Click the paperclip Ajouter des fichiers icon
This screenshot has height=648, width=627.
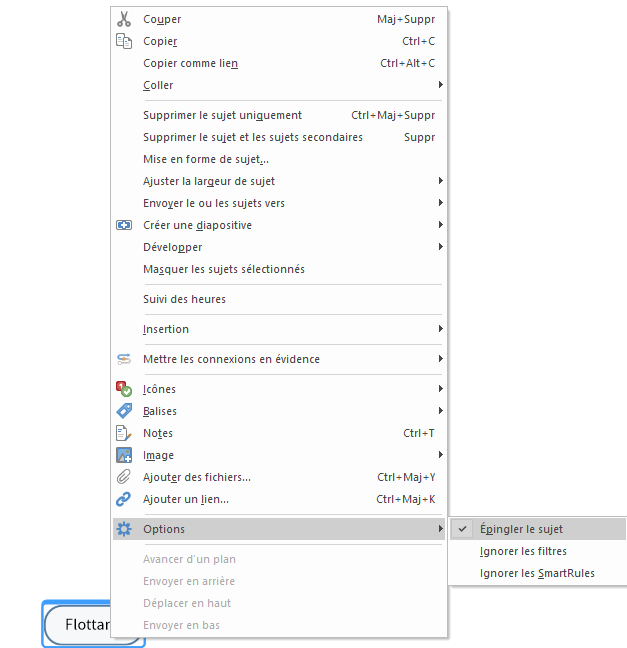(124, 477)
